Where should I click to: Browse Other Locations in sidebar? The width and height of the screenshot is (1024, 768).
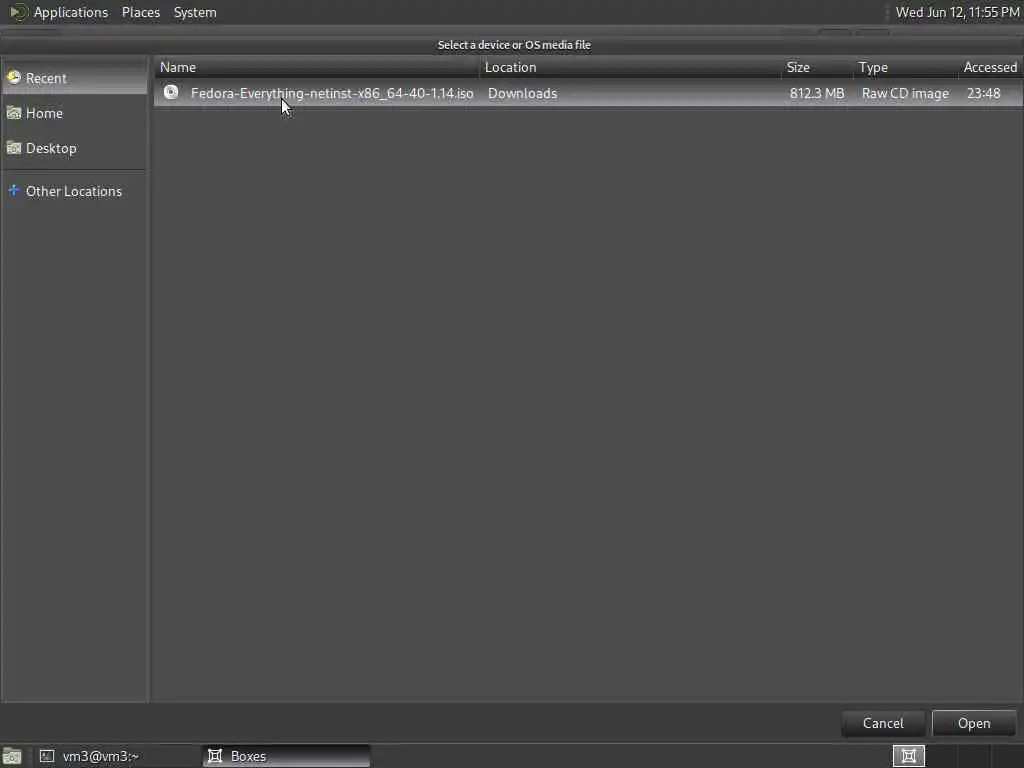coord(74,191)
